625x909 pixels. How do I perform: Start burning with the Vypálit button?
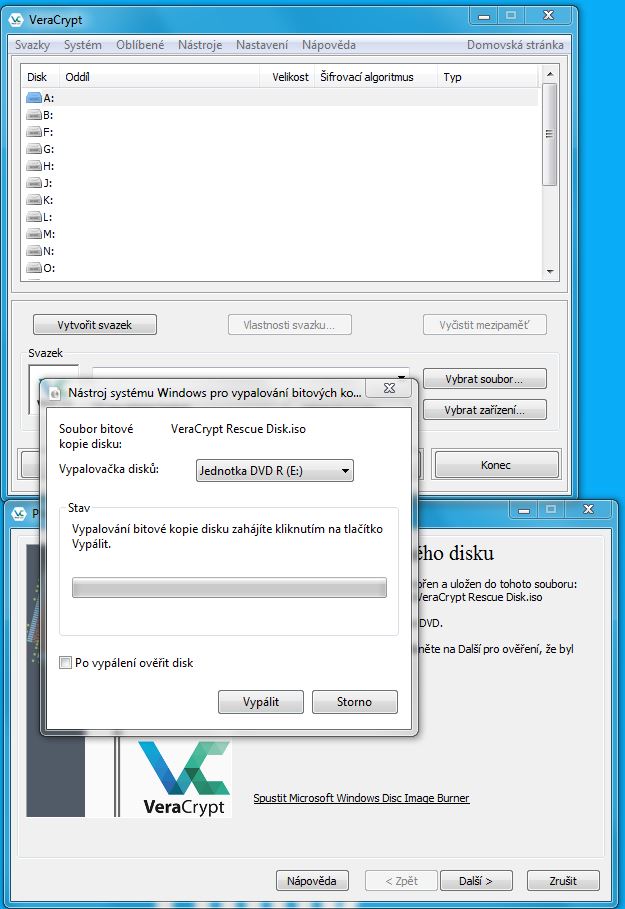pyautogui.click(x=261, y=701)
